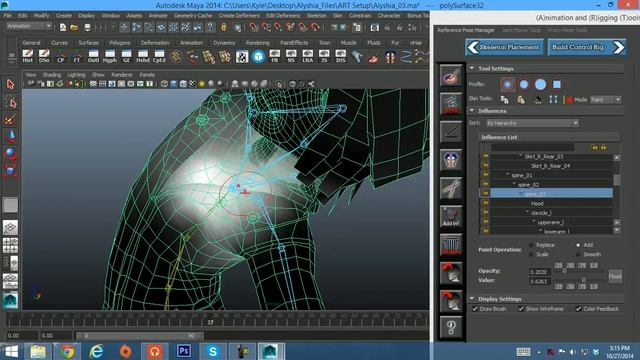Collapse the upperarm_l tree node
This screenshot has width=640, height=360.
534,222
